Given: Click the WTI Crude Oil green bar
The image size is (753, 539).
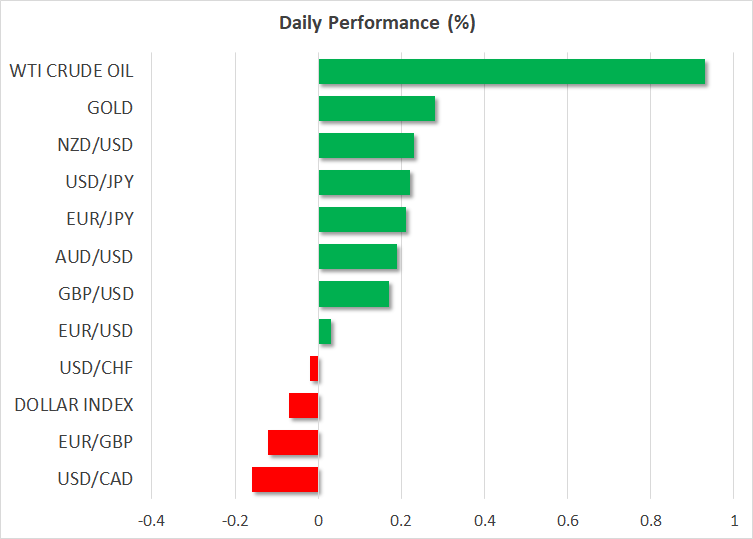Looking at the screenshot, I should pyautogui.click(x=511, y=72).
